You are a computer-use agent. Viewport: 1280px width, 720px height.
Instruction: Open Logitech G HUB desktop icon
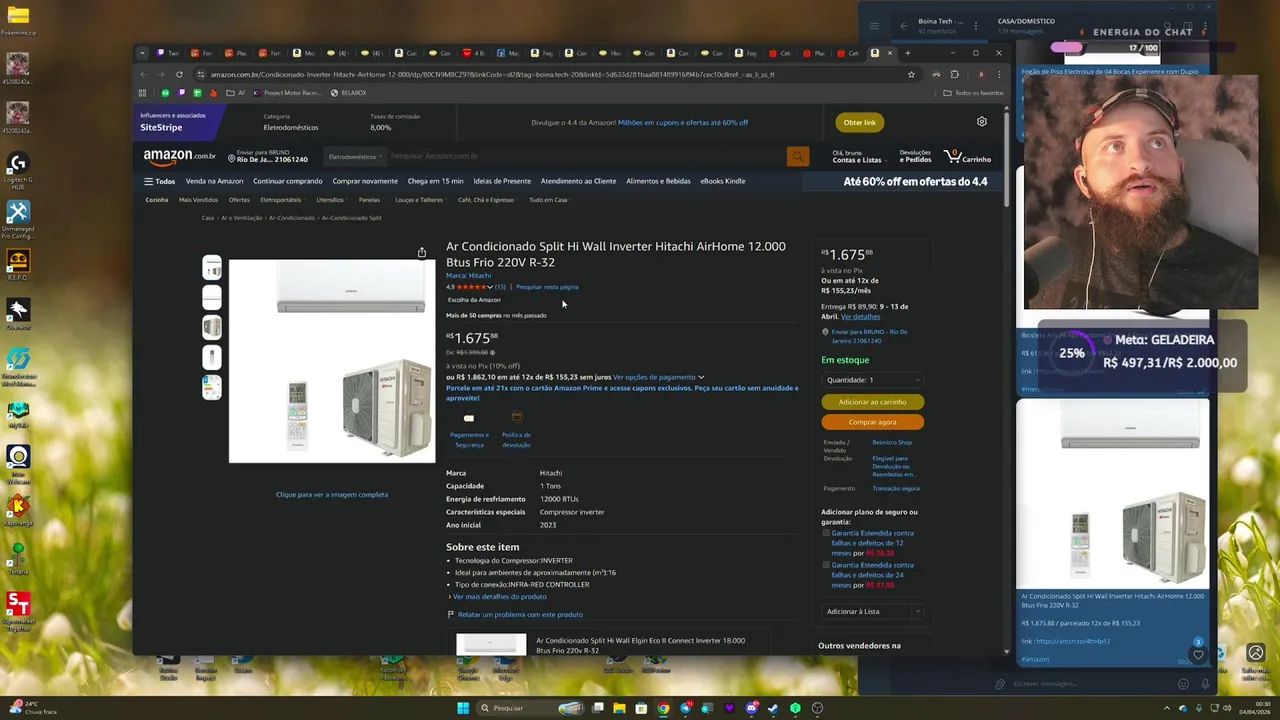[x=17, y=170]
